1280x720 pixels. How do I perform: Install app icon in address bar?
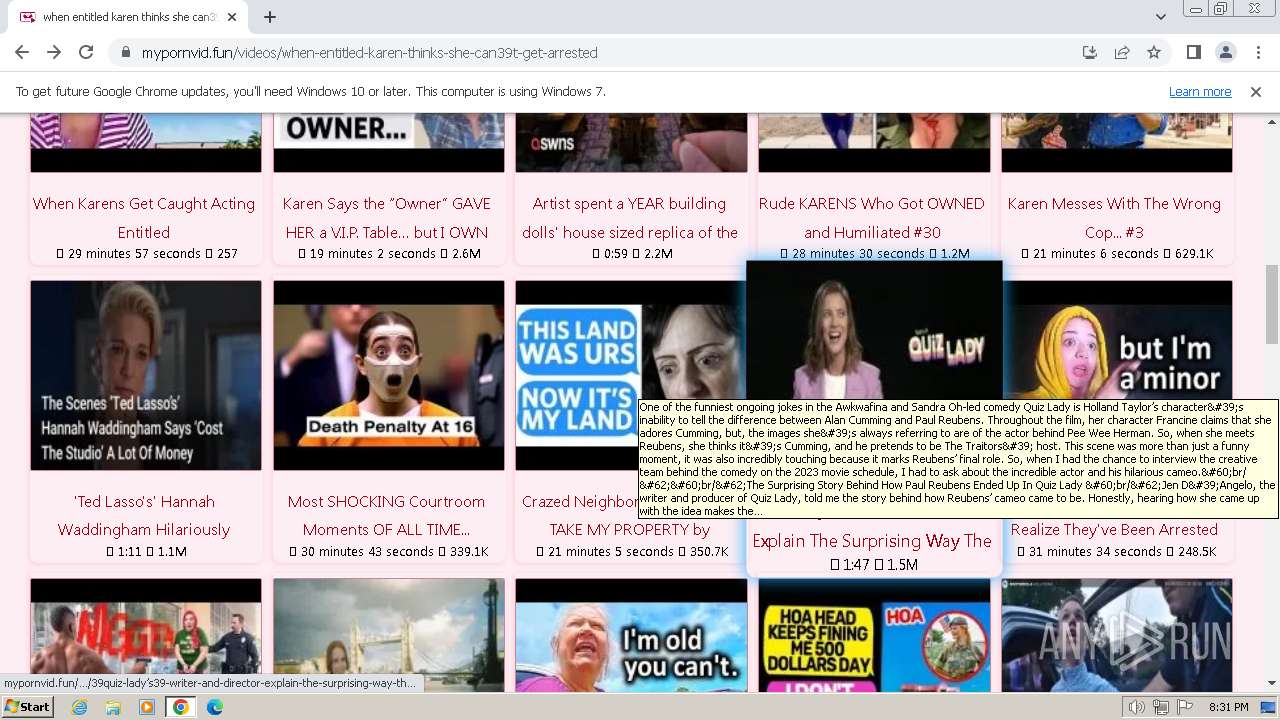tap(1090, 52)
